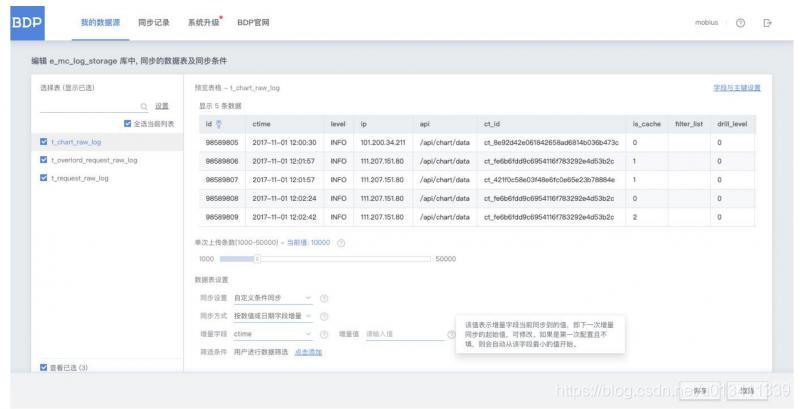The width and height of the screenshot is (800, 409).
Task: Click the 选择表 (显示已选) heading
Action: click(67, 88)
